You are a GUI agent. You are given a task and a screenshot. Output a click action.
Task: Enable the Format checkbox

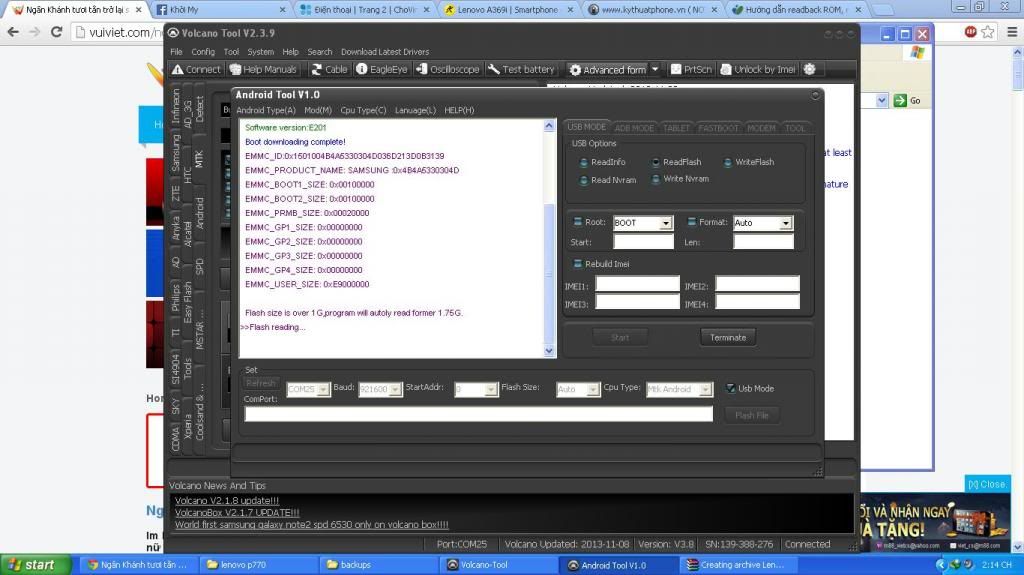pyautogui.click(x=692, y=222)
